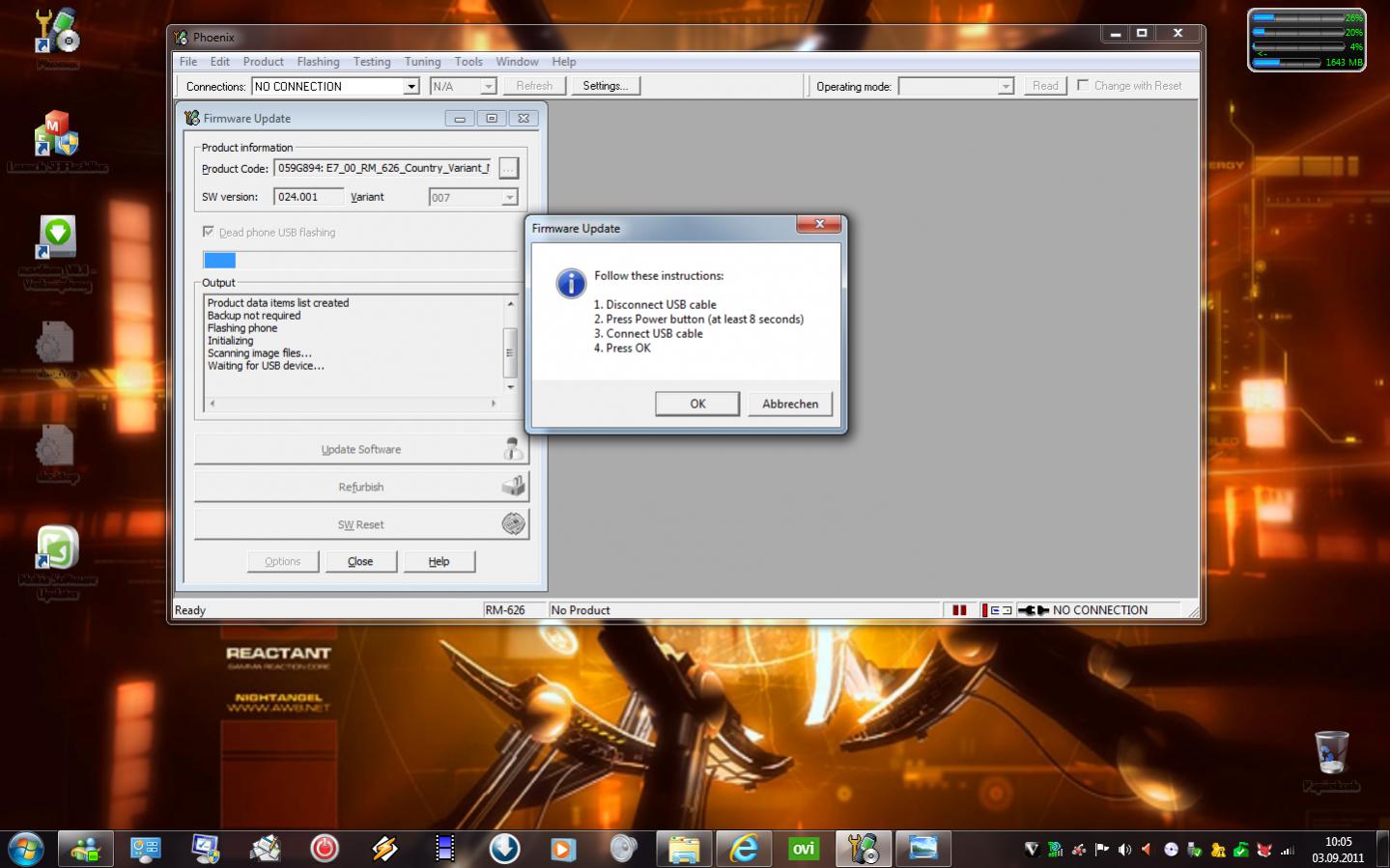This screenshot has height=868, width=1390.
Task: Open the Edit menu
Action: pos(220,62)
